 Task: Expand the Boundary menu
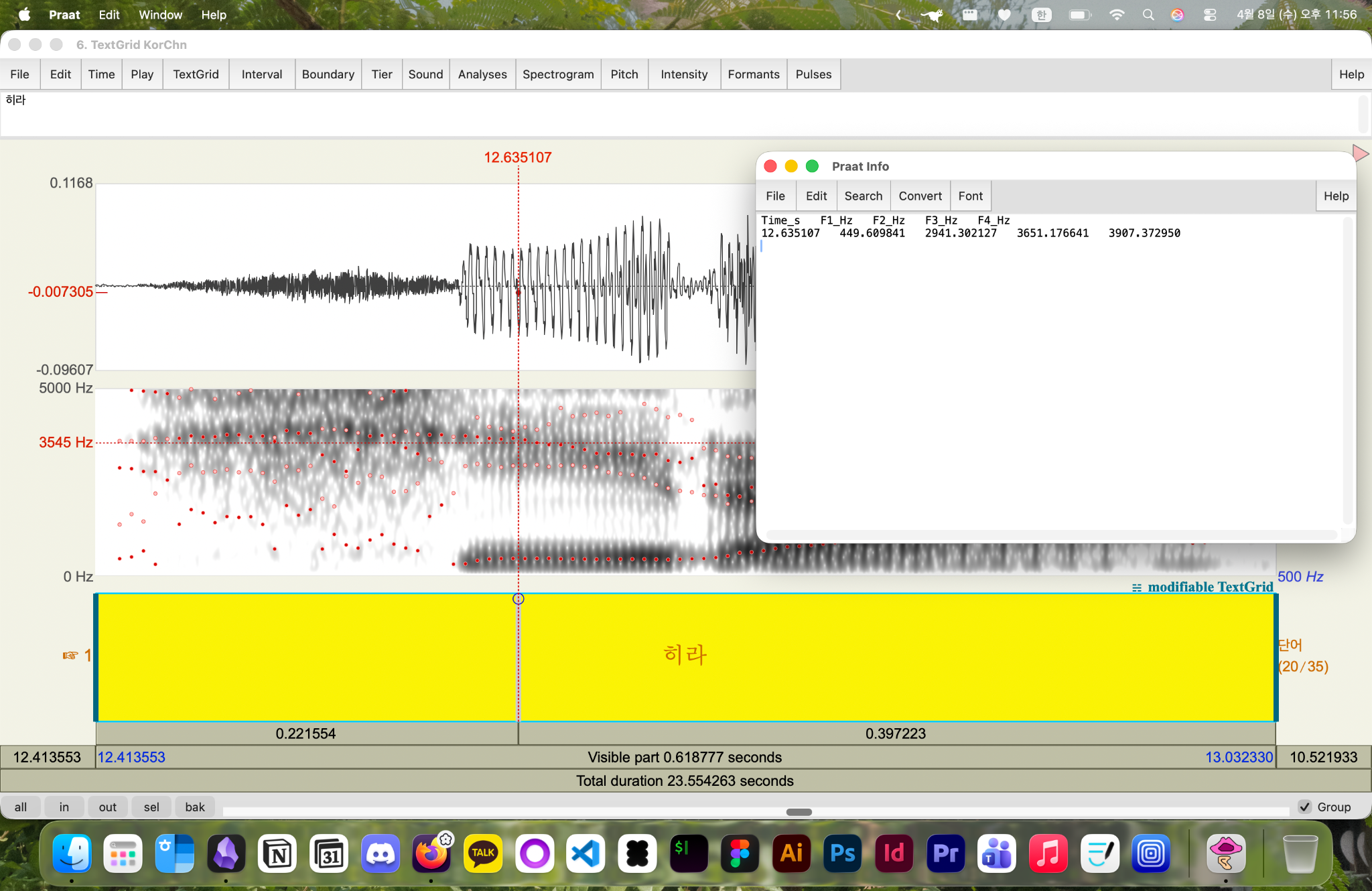(328, 74)
